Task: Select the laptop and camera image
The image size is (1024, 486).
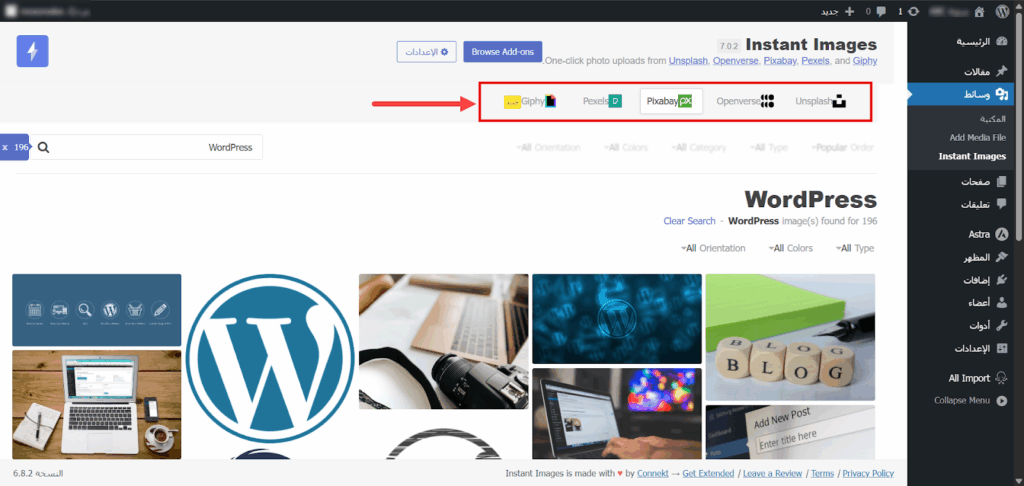Action: coord(443,341)
